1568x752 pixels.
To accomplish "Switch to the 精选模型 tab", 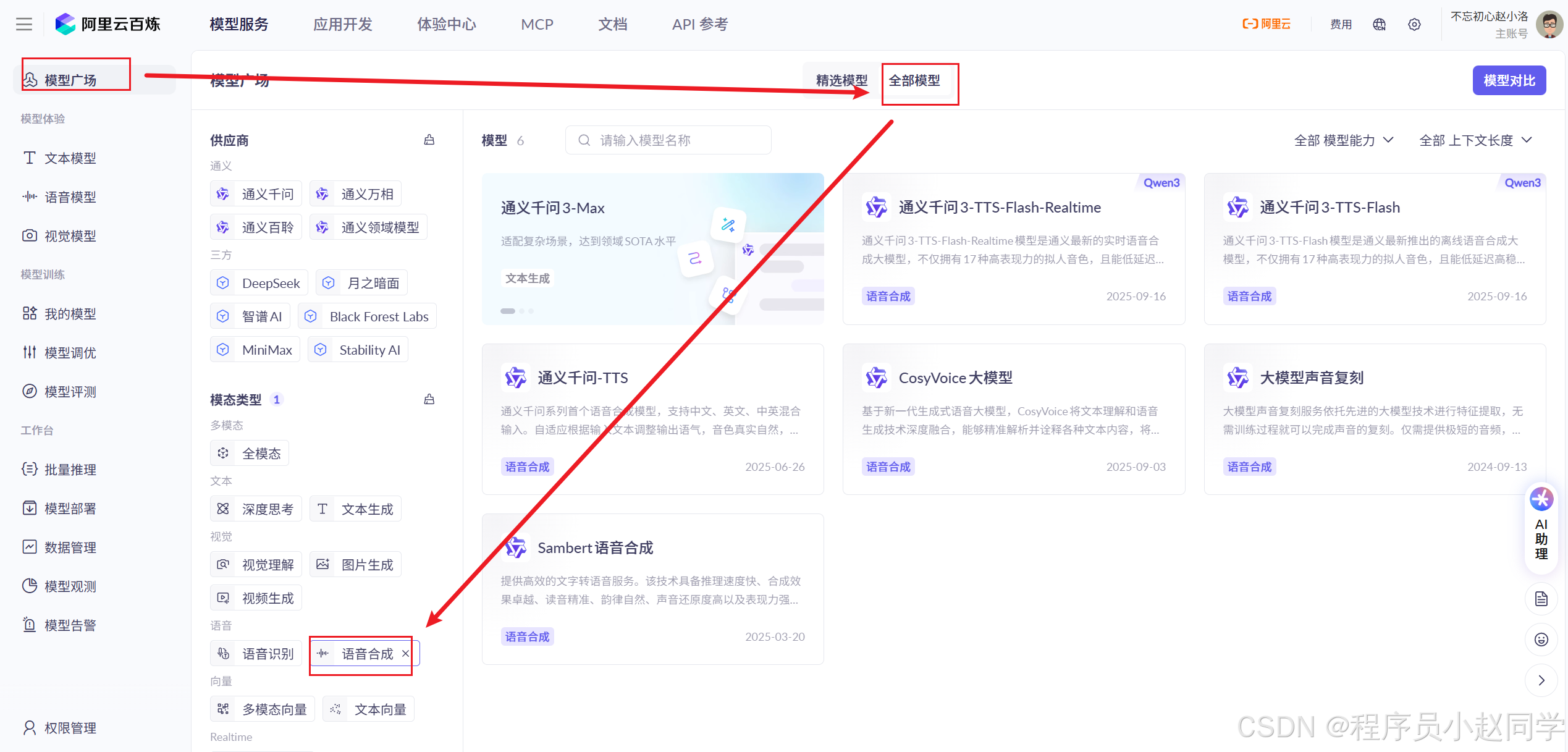I will click(x=840, y=80).
